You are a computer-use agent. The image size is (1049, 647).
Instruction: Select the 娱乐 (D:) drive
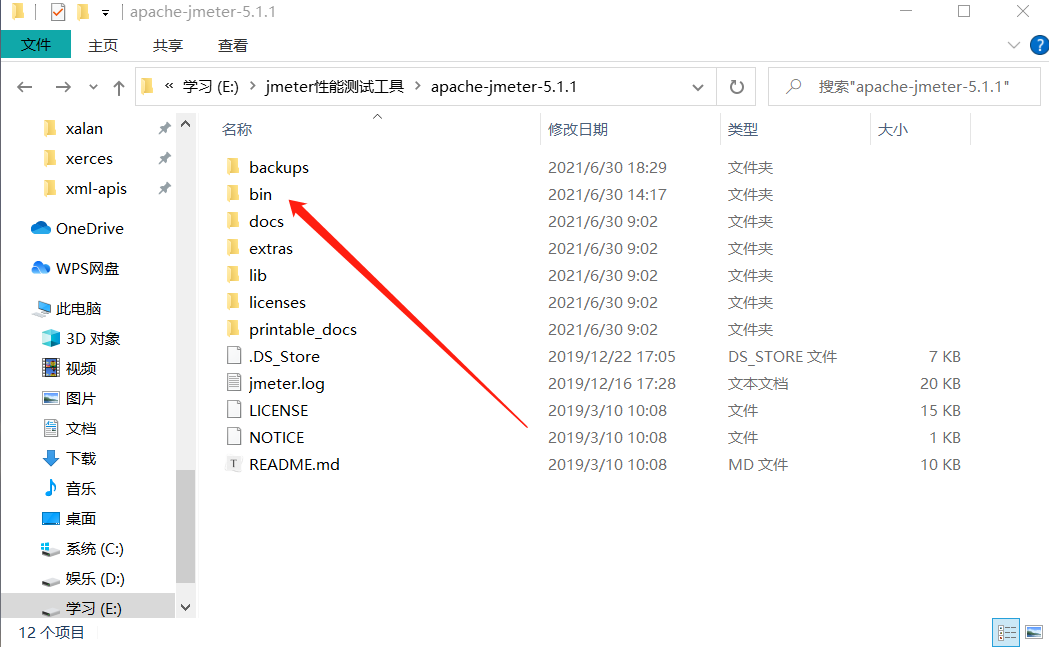(95, 579)
